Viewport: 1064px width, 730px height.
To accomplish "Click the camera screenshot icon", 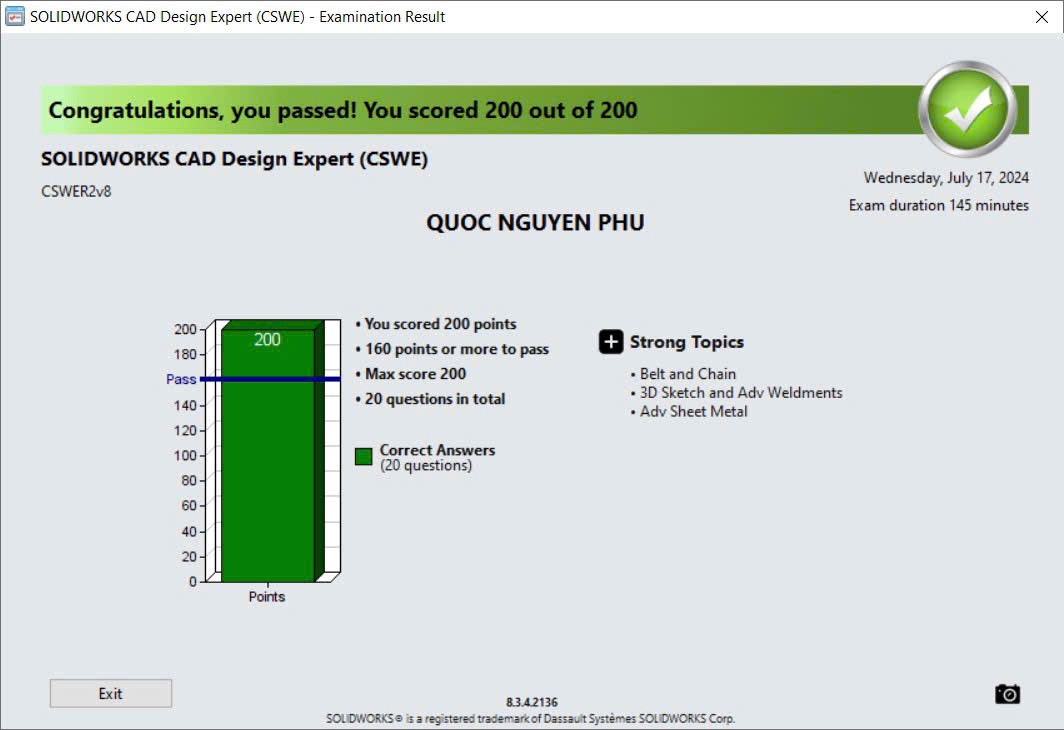I will pyautogui.click(x=1008, y=694).
